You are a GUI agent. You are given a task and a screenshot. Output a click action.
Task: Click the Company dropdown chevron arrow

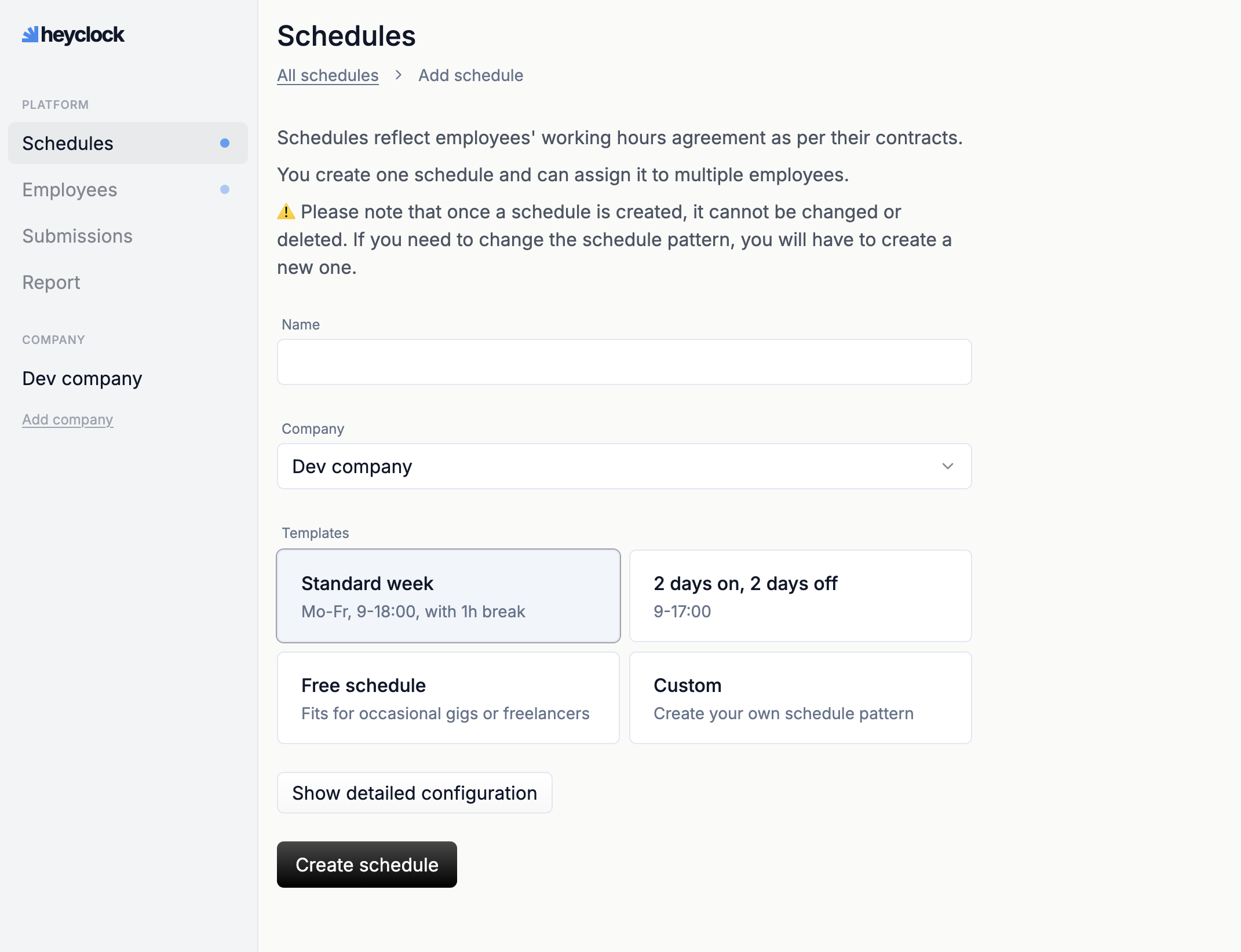point(948,466)
